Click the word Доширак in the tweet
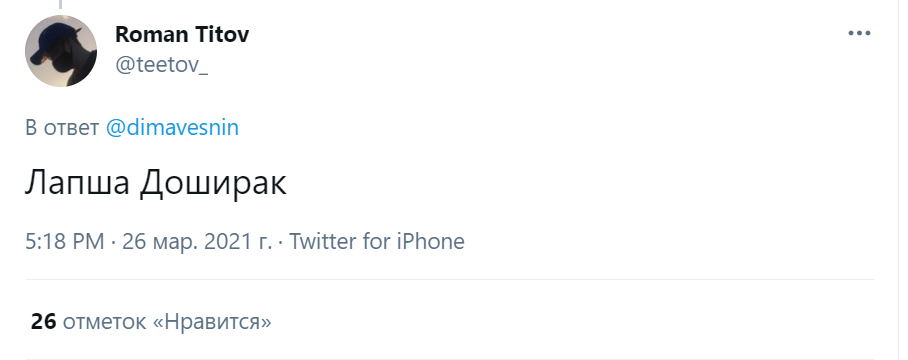This screenshot has height=360, width=908. (213, 184)
